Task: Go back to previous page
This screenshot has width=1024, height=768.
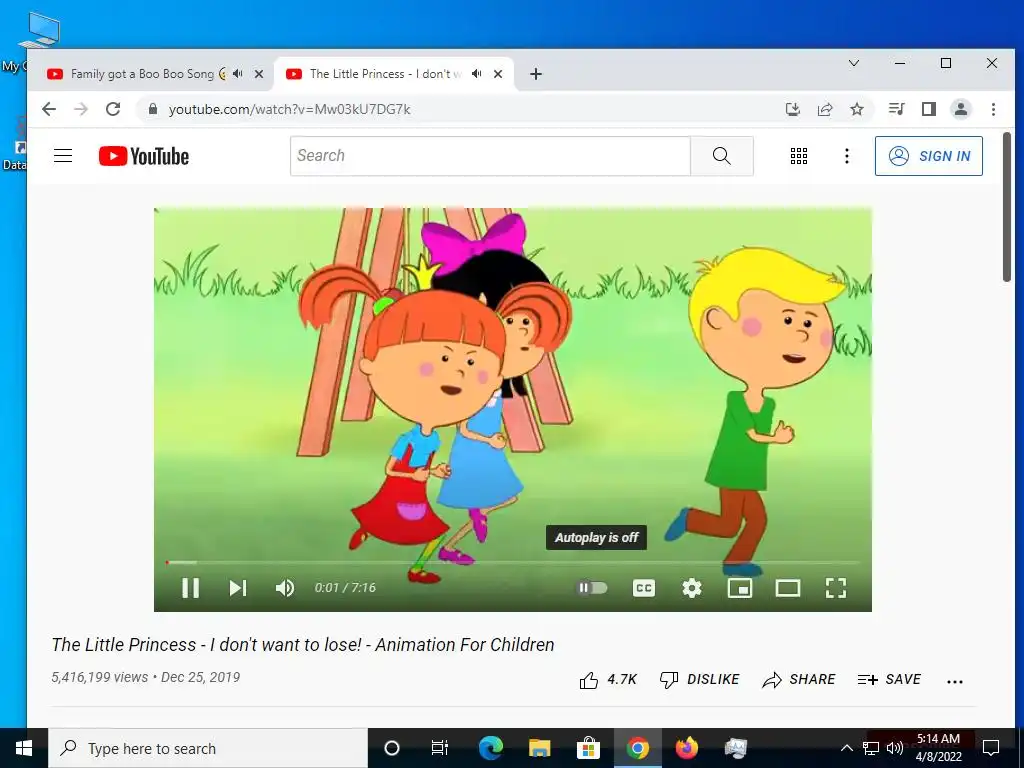Action: pos(49,109)
